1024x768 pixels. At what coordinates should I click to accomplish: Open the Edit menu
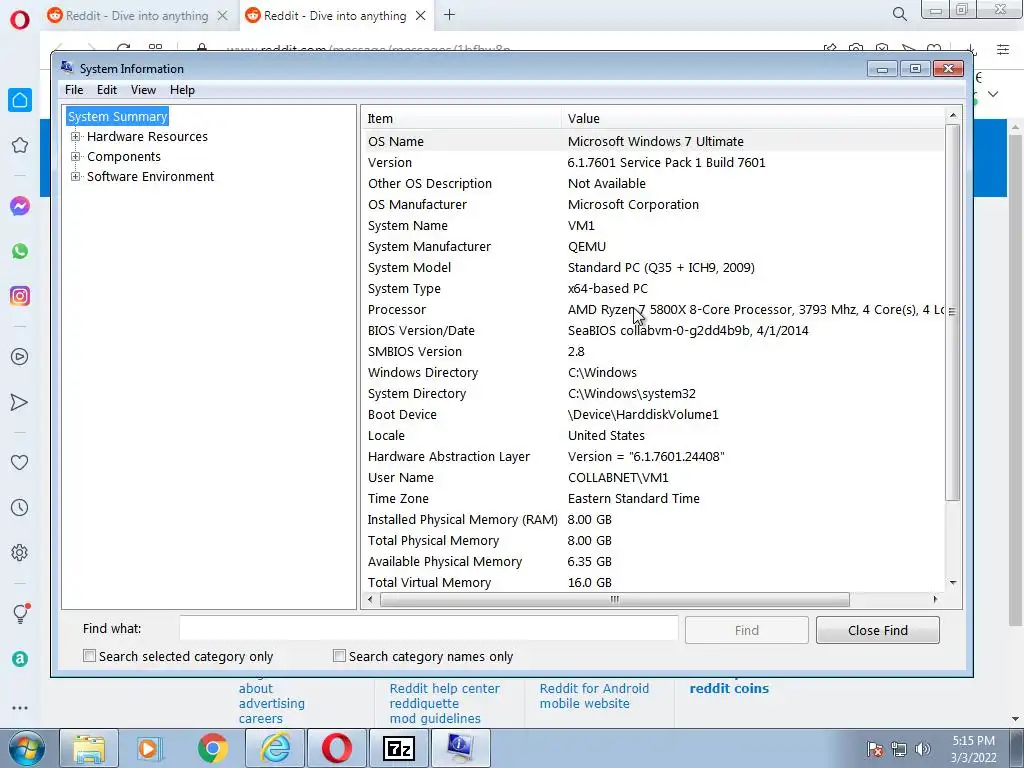pos(106,90)
